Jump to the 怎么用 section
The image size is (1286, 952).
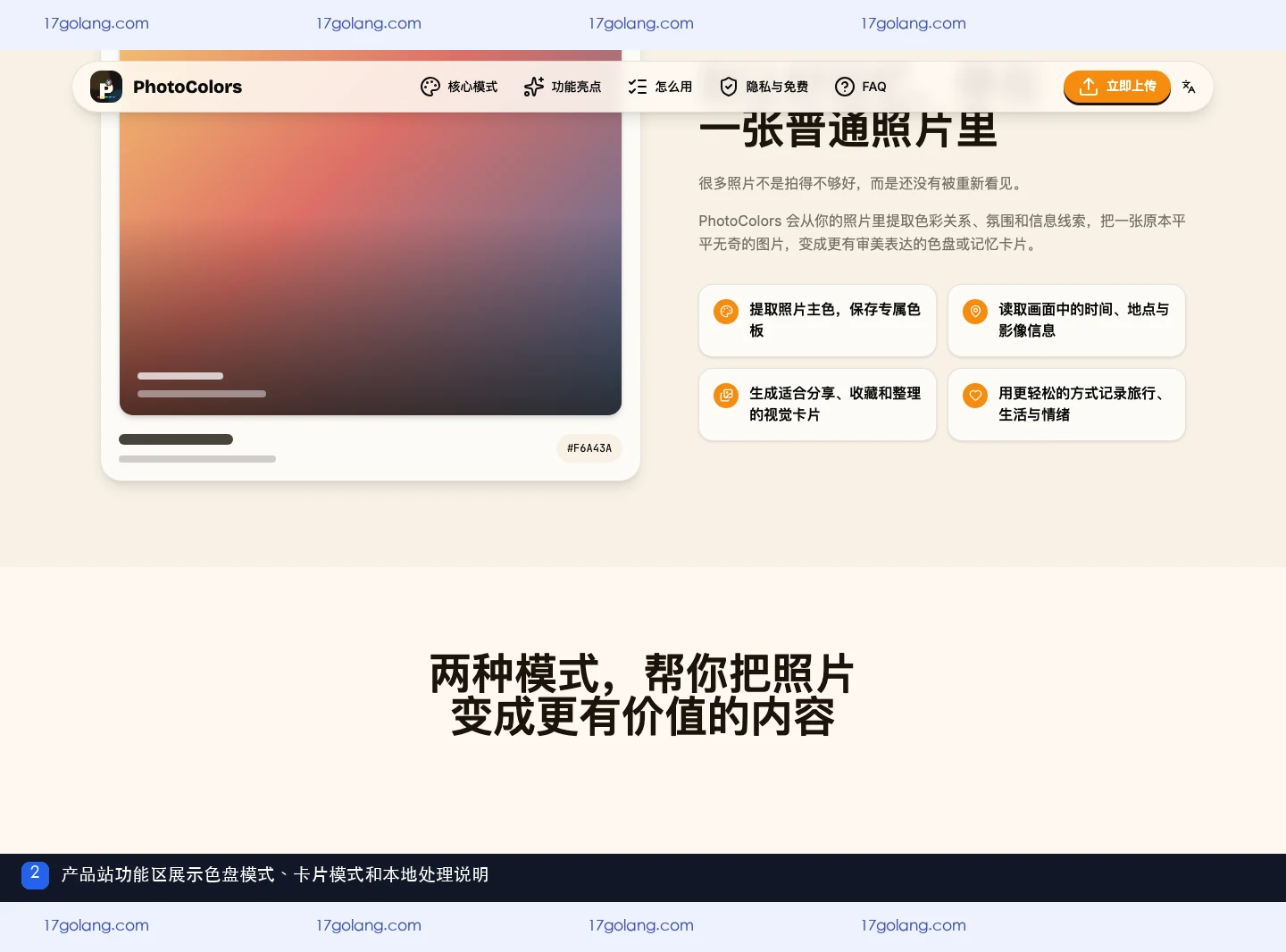pos(660,87)
